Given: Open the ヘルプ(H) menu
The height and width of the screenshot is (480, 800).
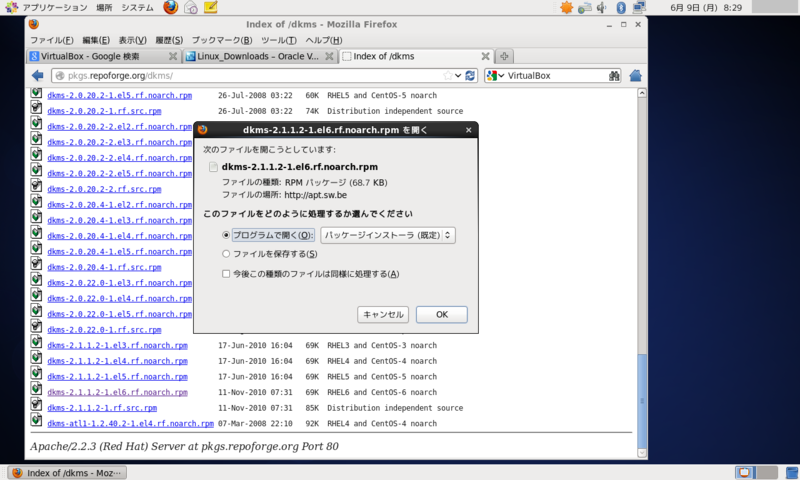Looking at the screenshot, I should click(324, 40).
